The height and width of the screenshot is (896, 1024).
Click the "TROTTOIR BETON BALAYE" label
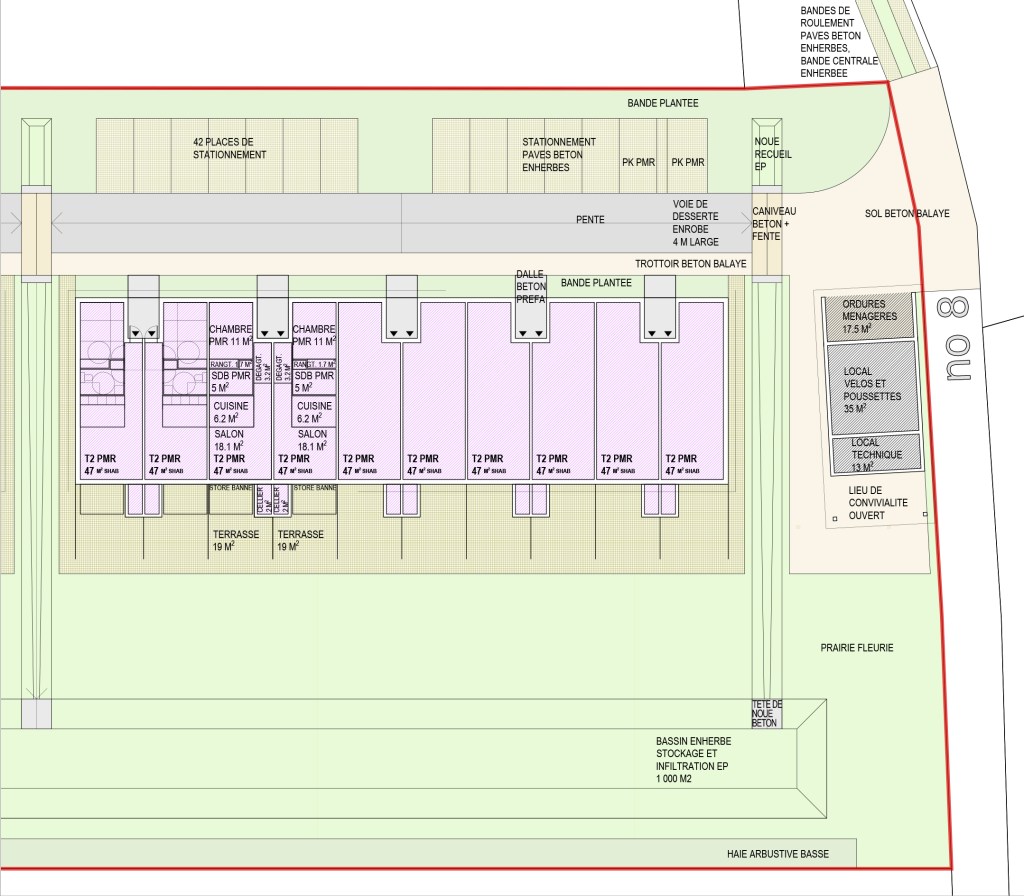[x=690, y=264]
